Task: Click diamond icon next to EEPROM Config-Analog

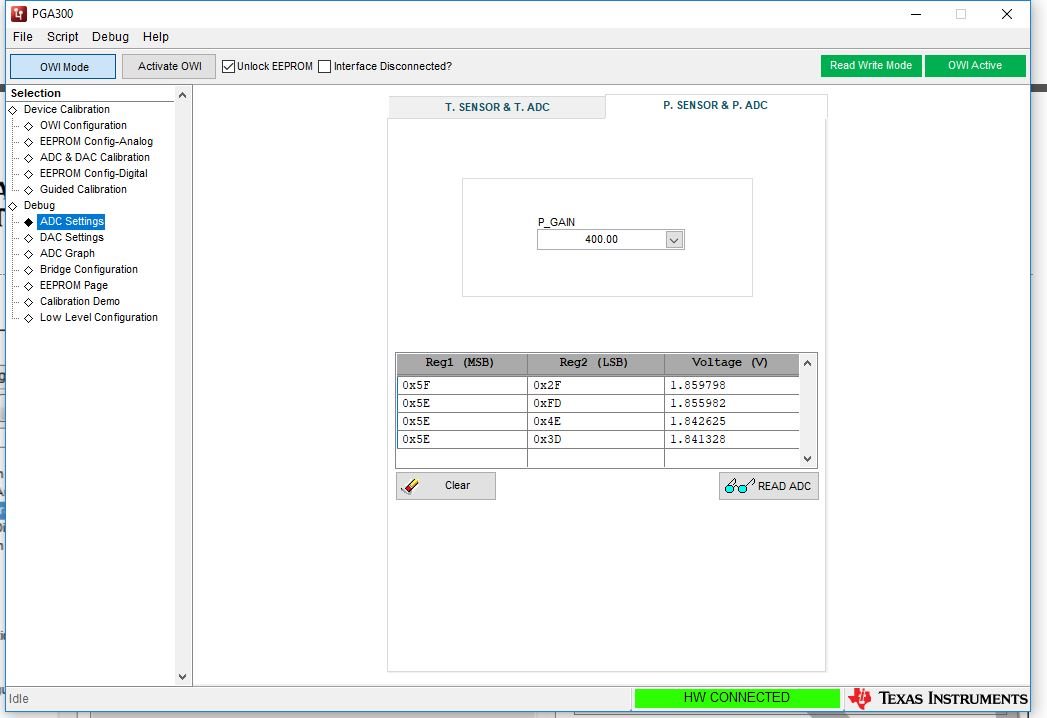Action: pyautogui.click(x=29, y=142)
